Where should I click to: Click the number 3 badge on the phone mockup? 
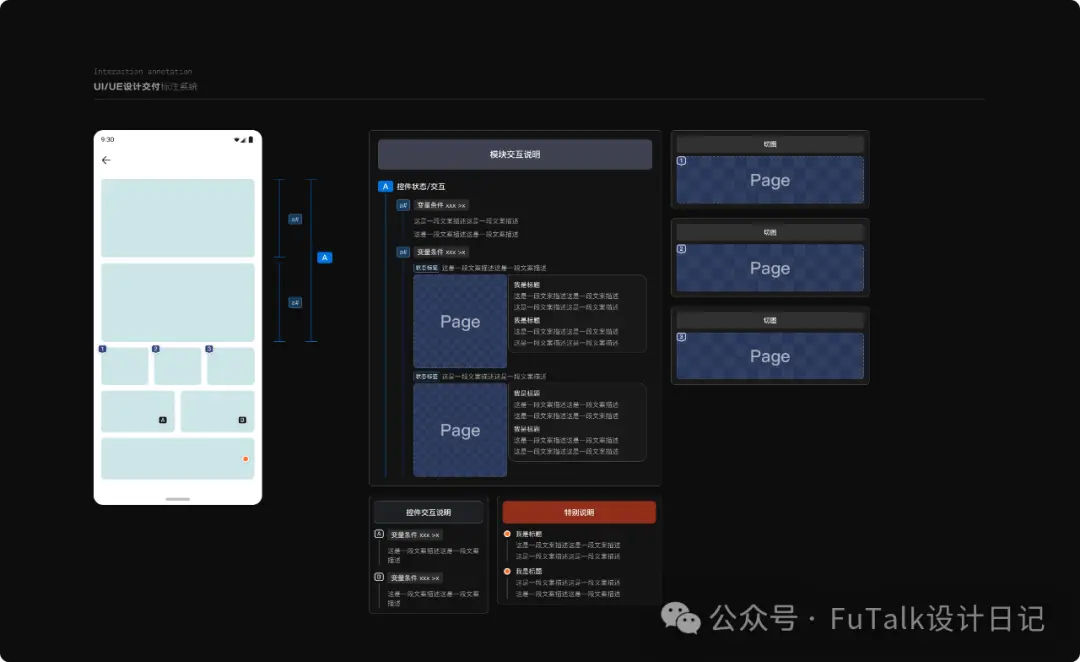(x=209, y=349)
